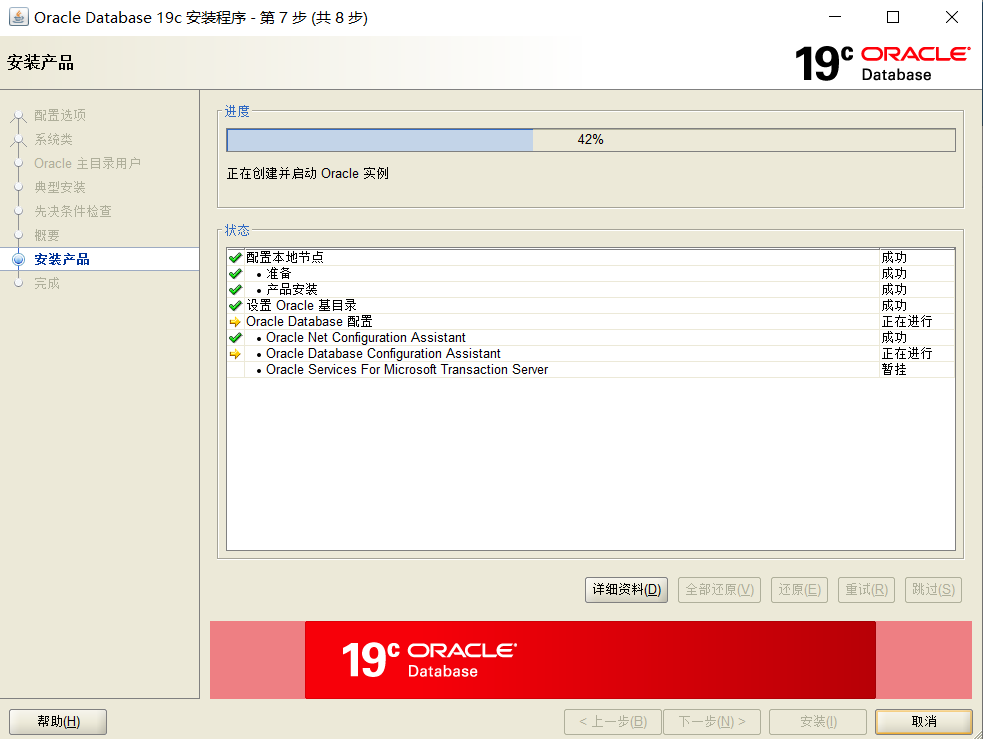Select Oracle Net Configuration Assistant row
This screenshot has height=739, width=983.
[591, 338]
